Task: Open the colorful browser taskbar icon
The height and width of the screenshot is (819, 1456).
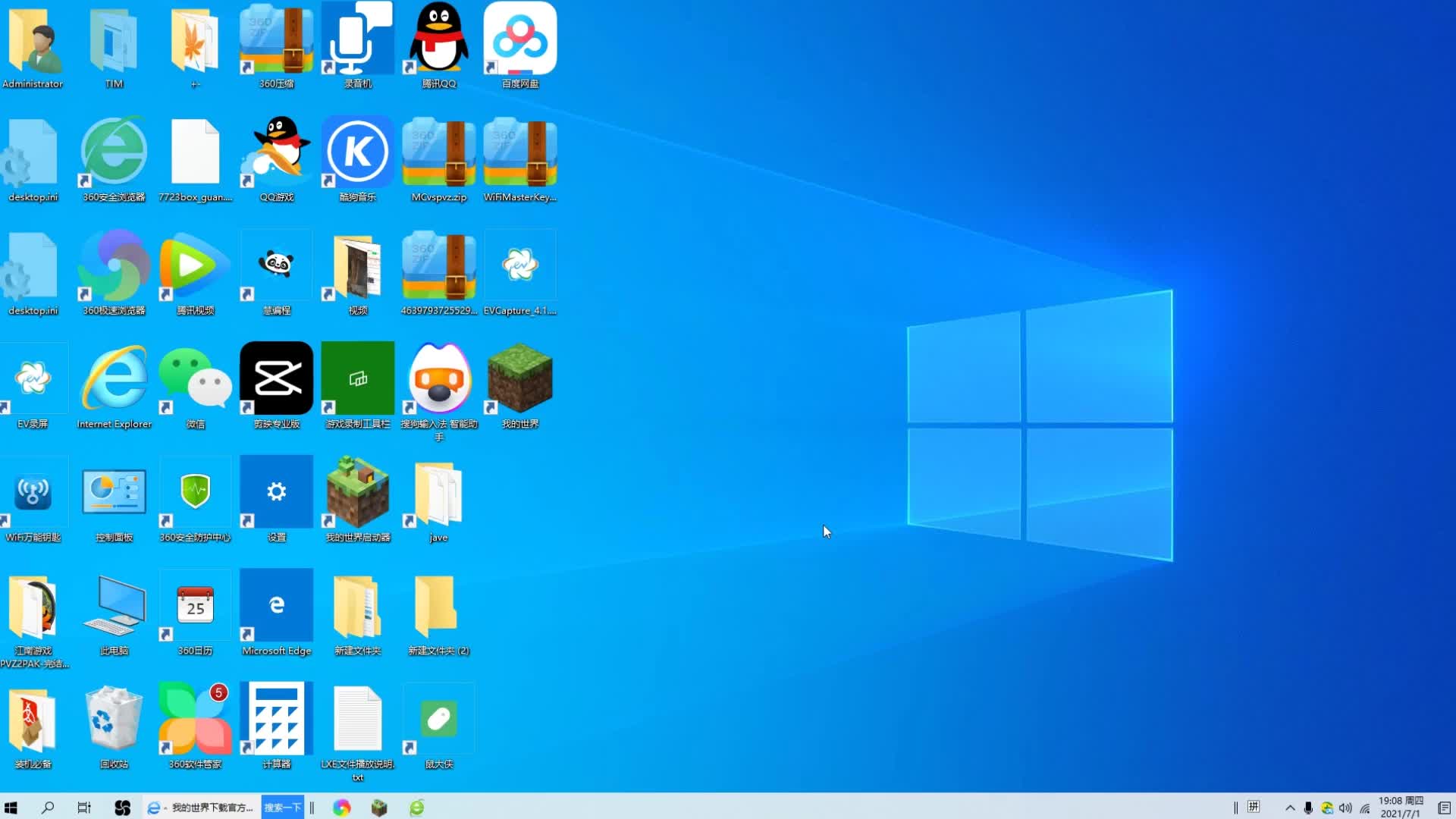Action: 342,808
